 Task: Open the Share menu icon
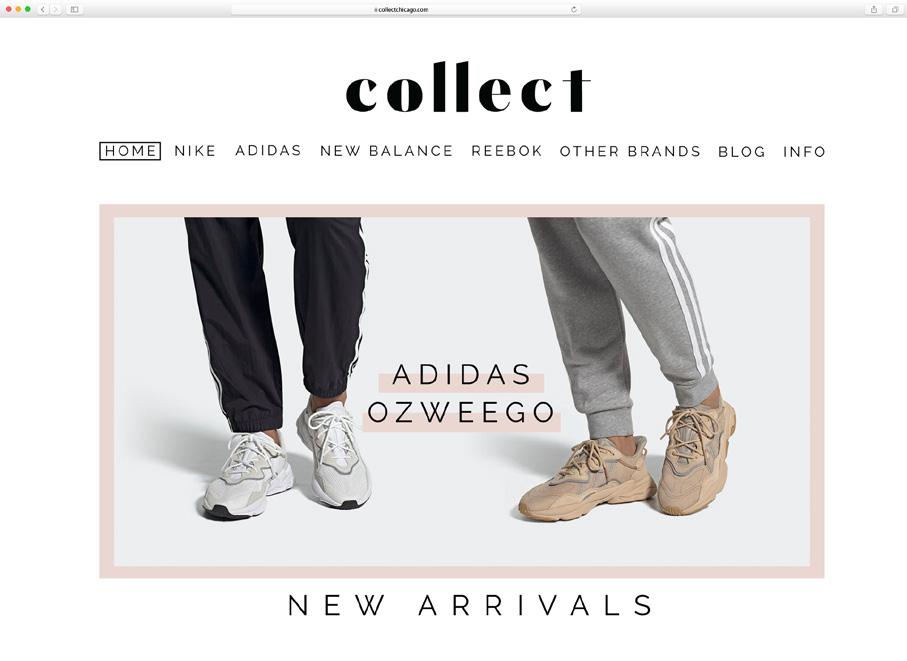(874, 9)
